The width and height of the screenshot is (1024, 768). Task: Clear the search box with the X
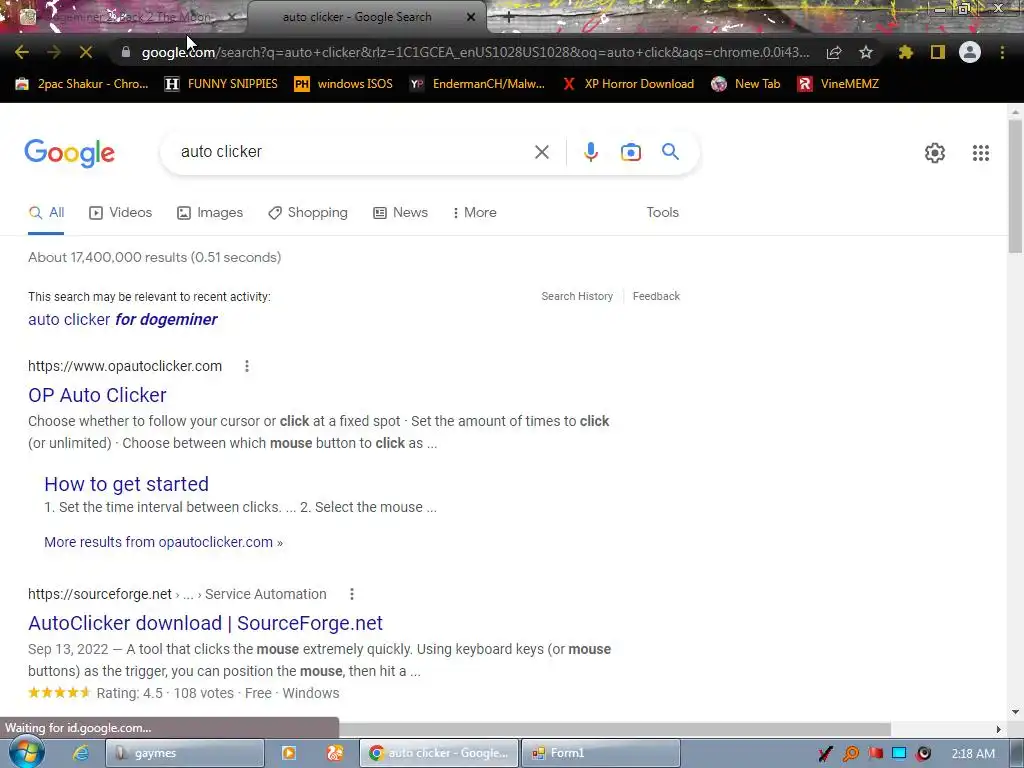[541, 152]
